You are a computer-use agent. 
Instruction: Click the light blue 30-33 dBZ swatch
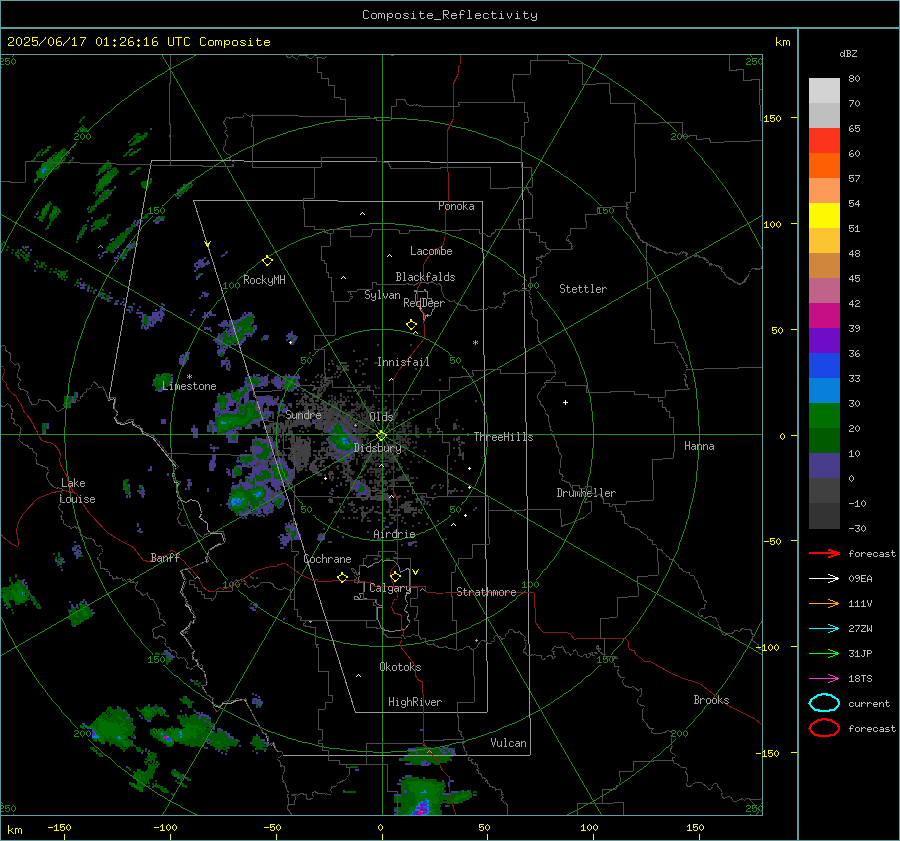824,391
